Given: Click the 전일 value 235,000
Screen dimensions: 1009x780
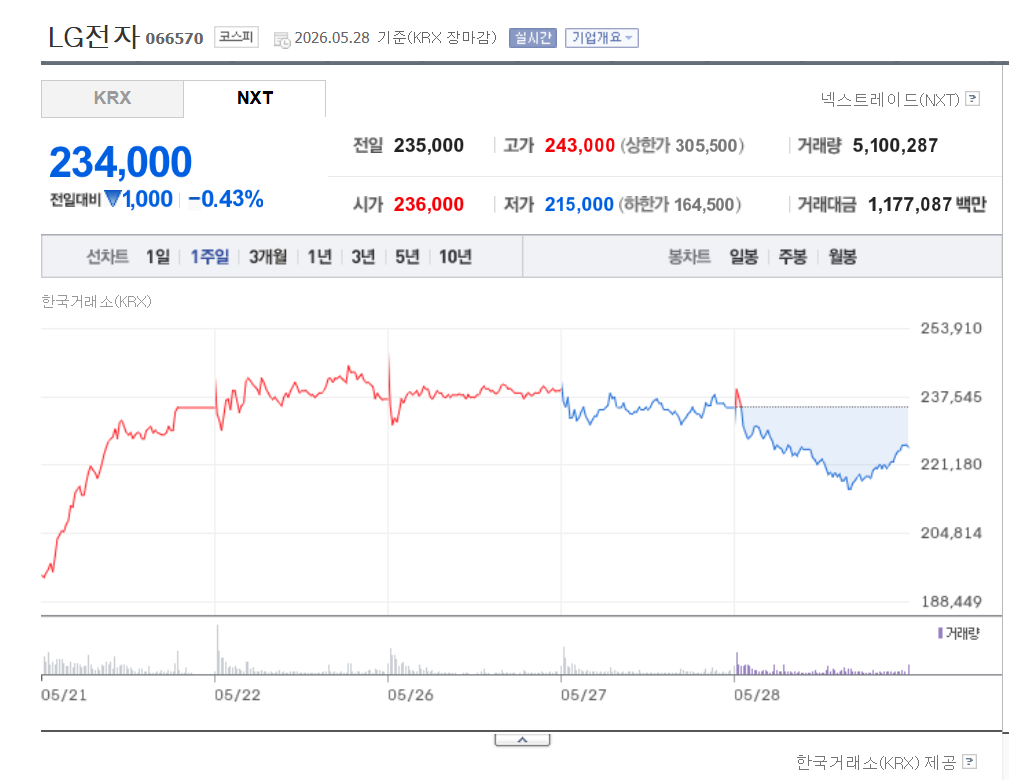Looking at the screenshot, I should coord(429,145).
